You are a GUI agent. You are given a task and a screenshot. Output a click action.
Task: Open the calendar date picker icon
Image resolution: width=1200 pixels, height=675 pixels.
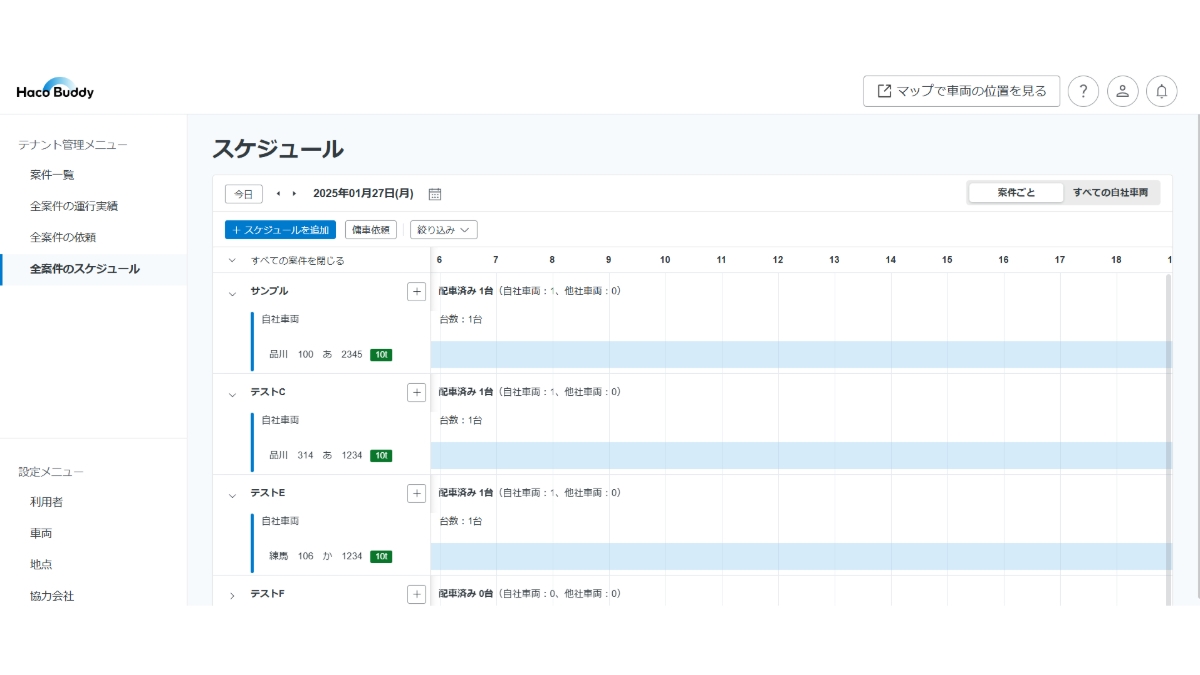tap(435, 194)
